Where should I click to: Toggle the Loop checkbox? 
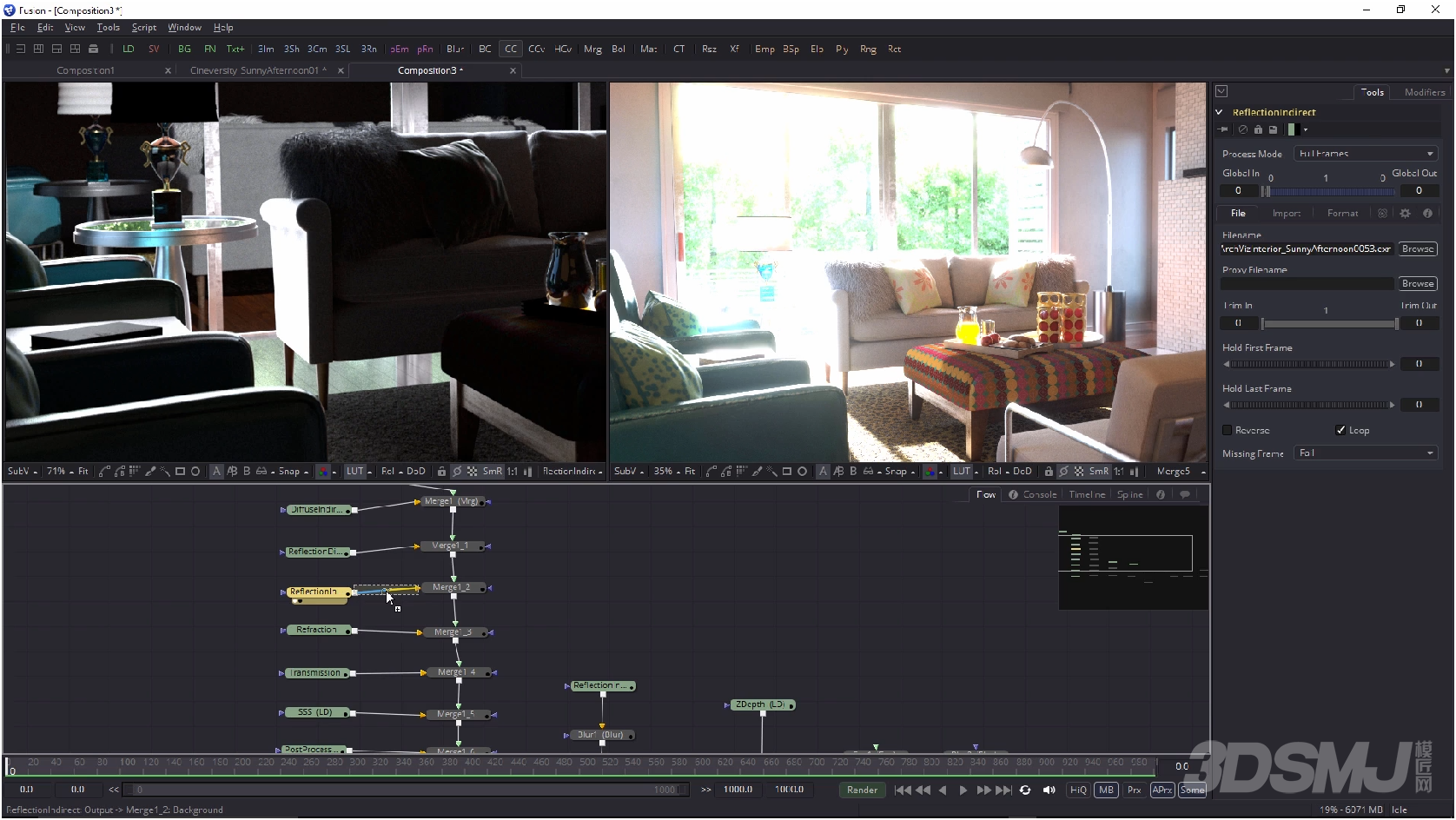(1340, 431)
